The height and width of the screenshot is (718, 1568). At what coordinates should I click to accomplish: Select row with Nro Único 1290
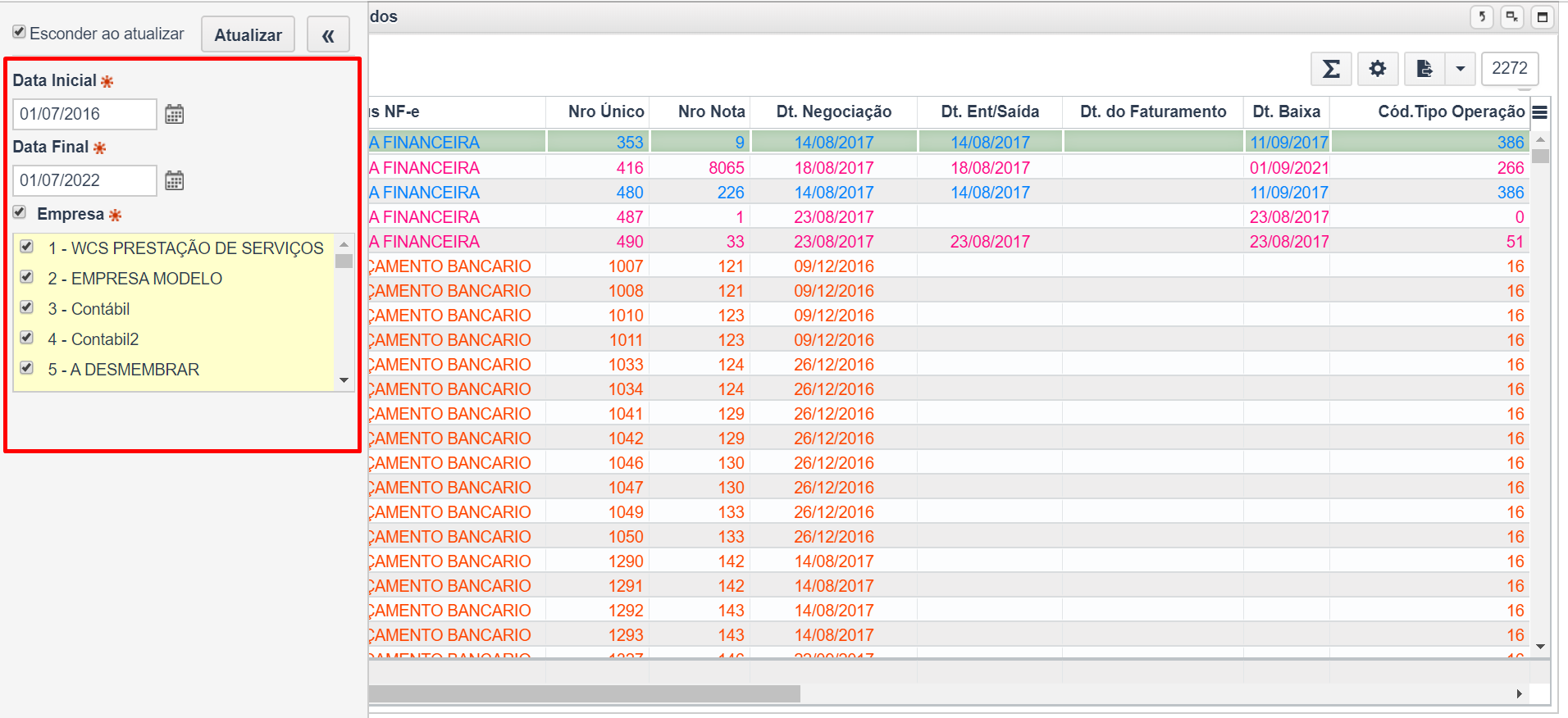tap(949, 561)
